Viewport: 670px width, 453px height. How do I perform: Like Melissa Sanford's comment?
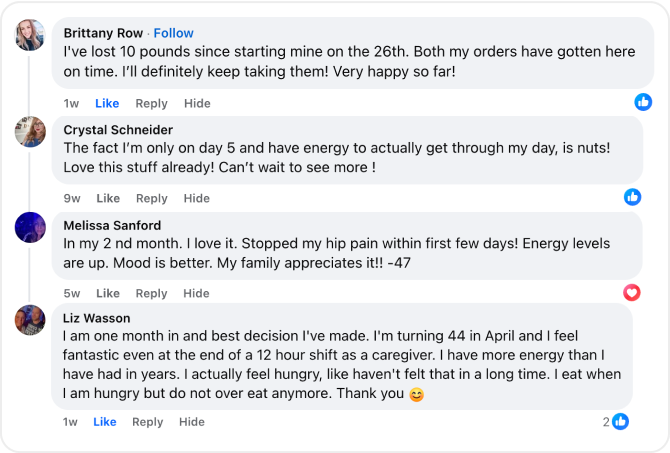108,293
